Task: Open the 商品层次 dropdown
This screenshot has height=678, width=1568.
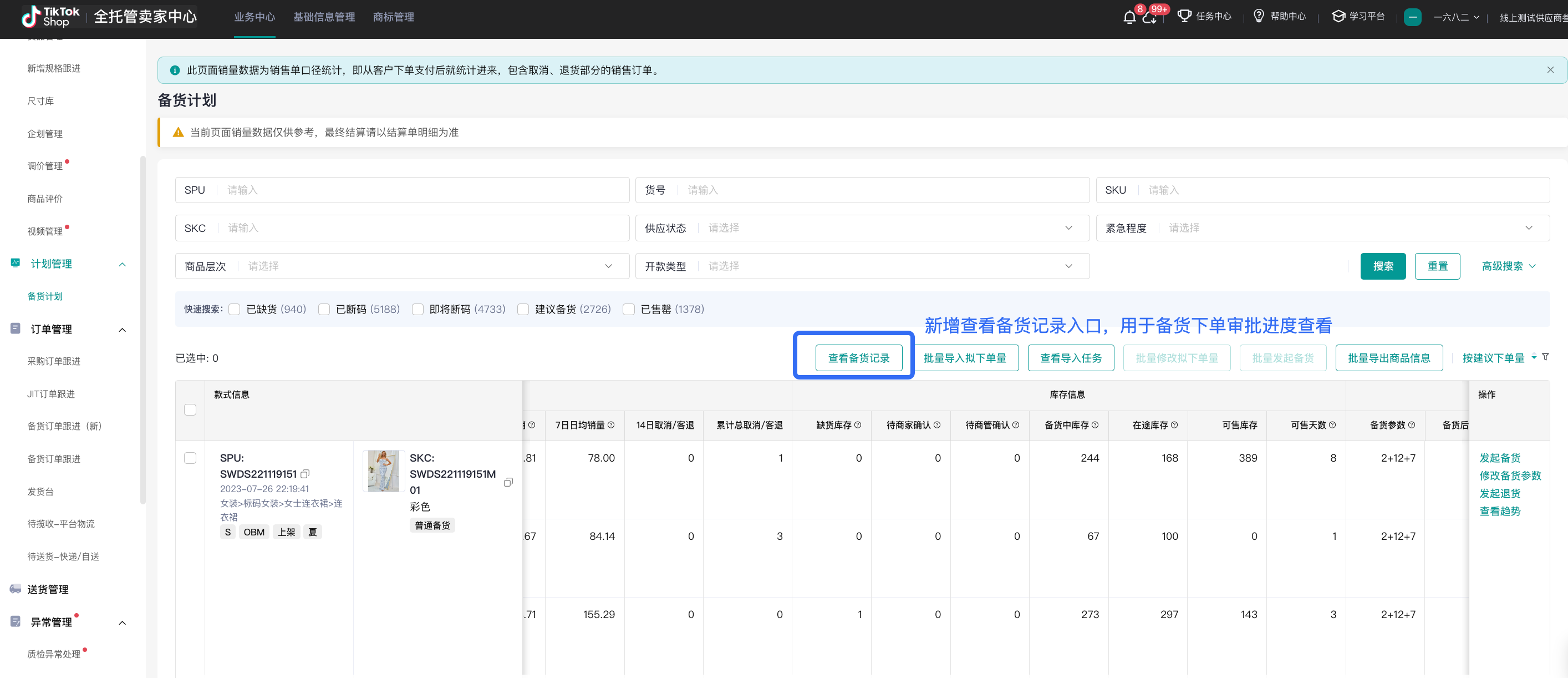Action: coord(402,266)
